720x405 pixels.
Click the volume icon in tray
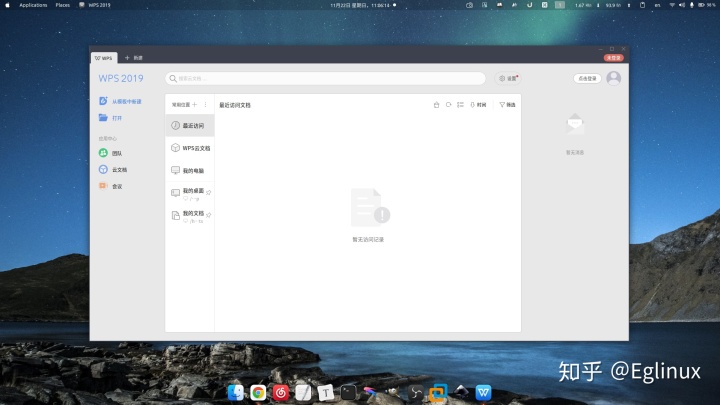(x=682, y=5)
